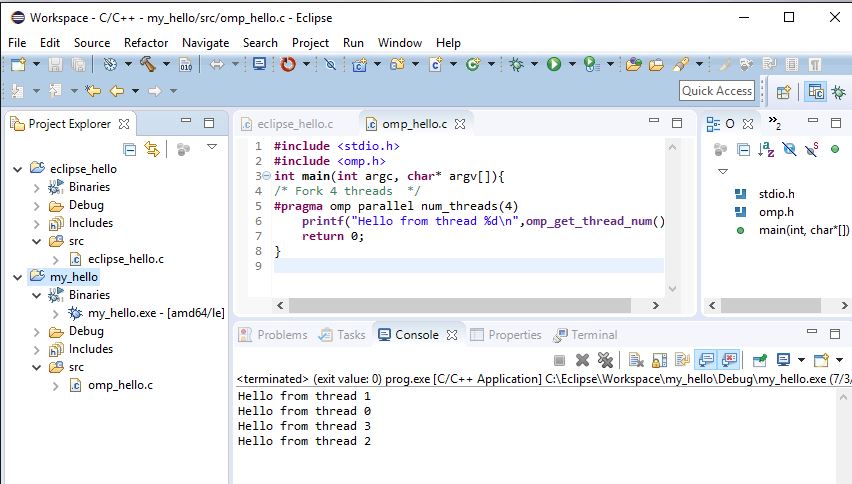The image size is (852, 484).
Task: Open Run button dropdown arrow
Action: coord(572,65)
